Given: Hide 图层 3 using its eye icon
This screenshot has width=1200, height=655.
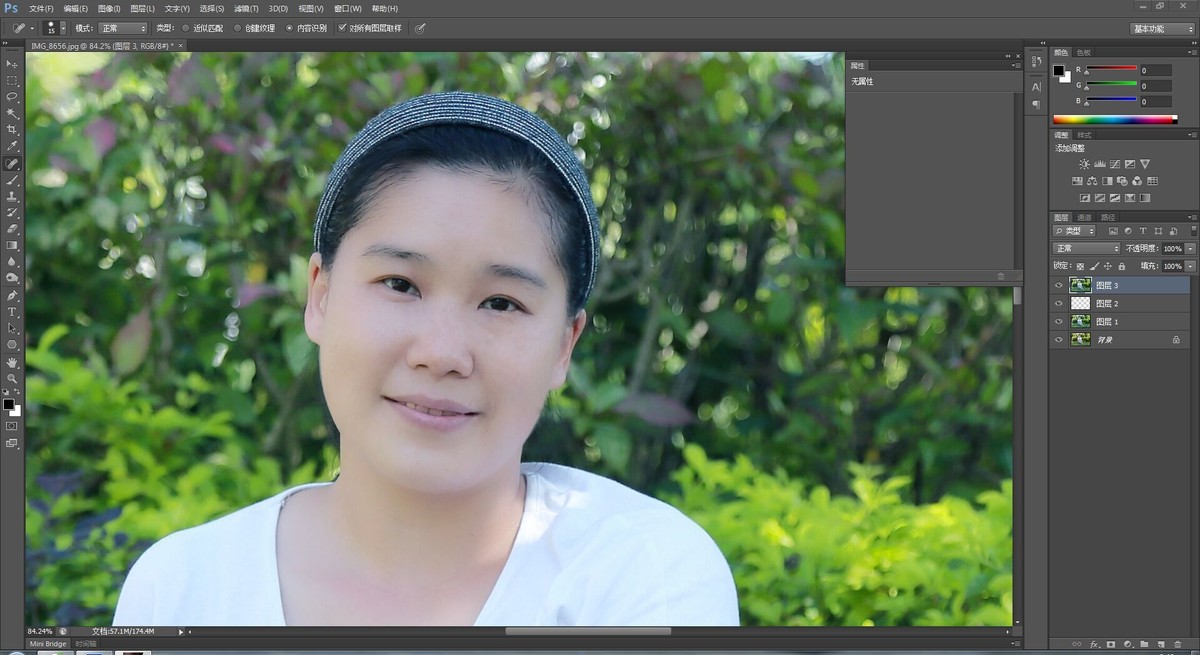Looking at the screenshot, I should coord(1059,285).
